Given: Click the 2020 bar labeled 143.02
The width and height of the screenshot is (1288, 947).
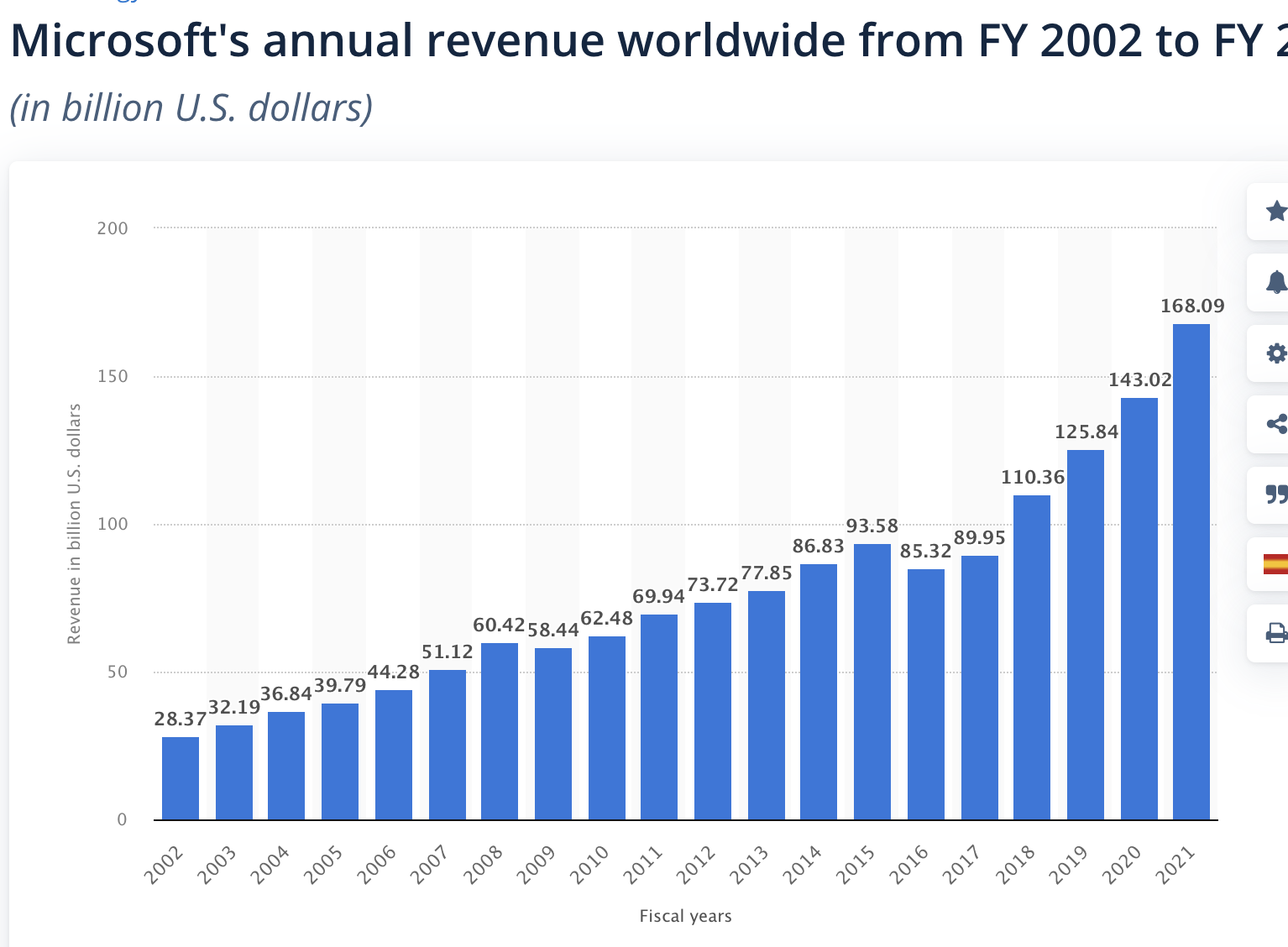Looking at the screenshot, I should click(1139, 609).
